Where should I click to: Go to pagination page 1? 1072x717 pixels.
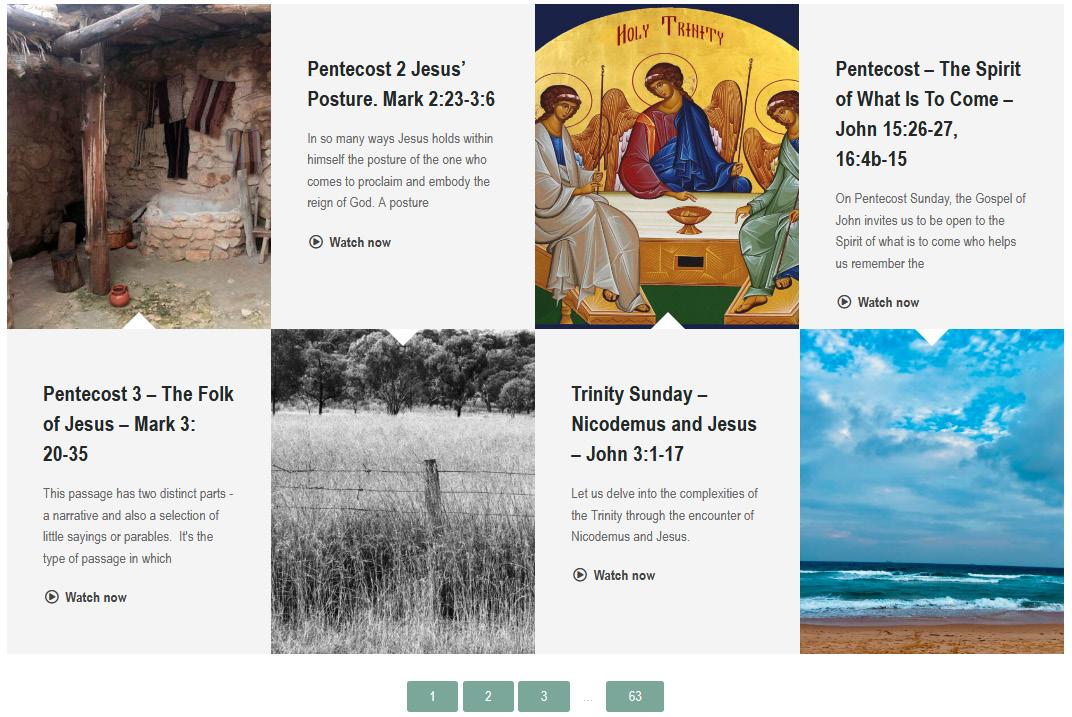tap(432, 696)
